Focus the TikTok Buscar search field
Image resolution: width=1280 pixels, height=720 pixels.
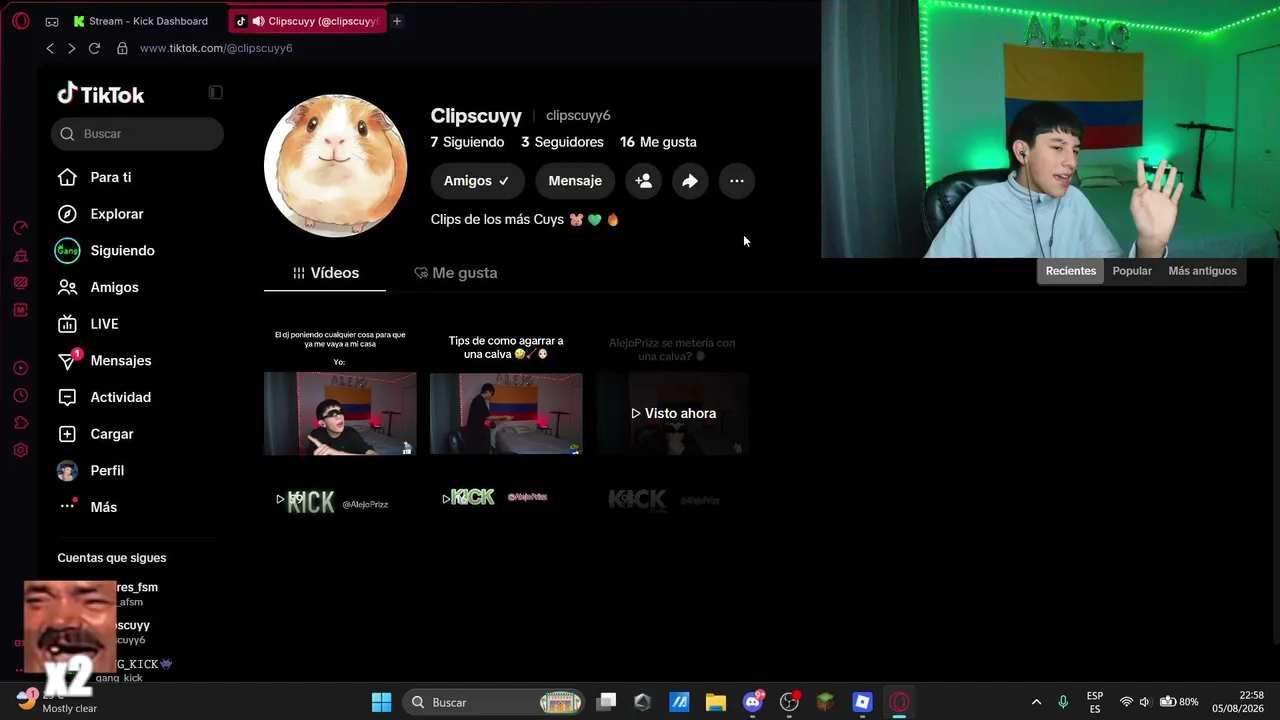pos(137,134)
